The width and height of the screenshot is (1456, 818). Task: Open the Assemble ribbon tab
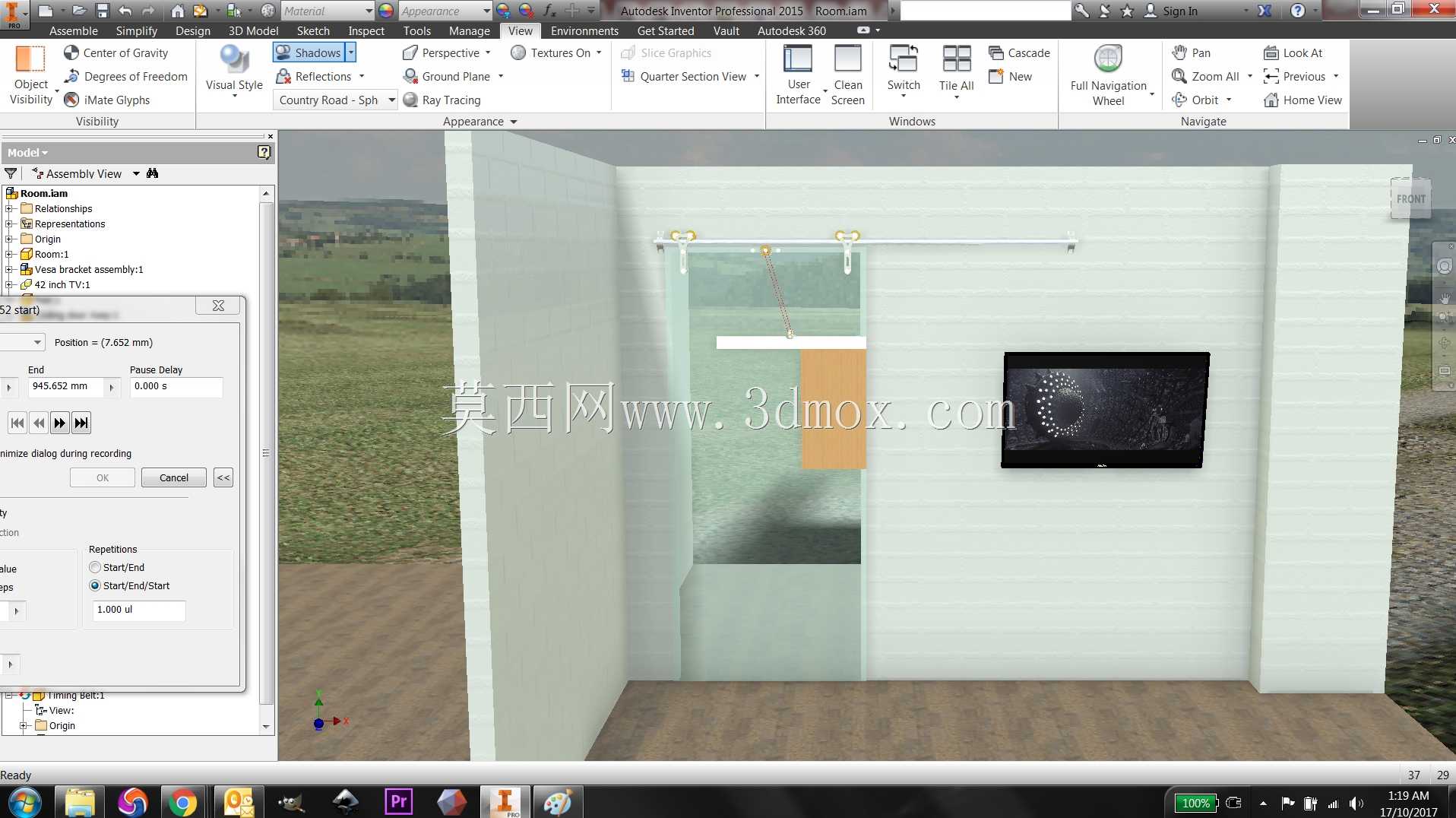(73, 30)
